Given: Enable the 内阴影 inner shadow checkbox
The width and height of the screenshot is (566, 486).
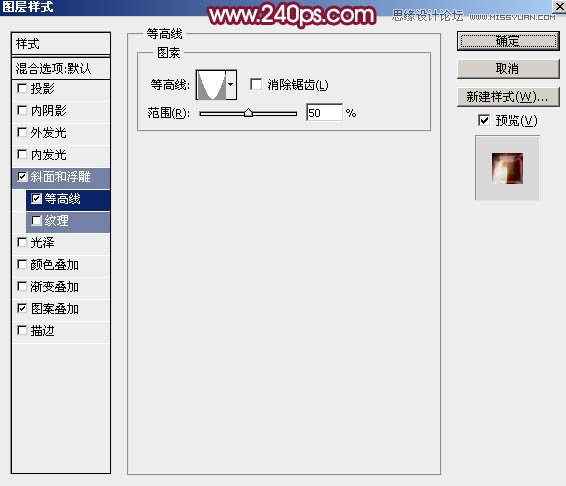Looking at the screenshot, I should pyautogui.click(x=22, y=110).
